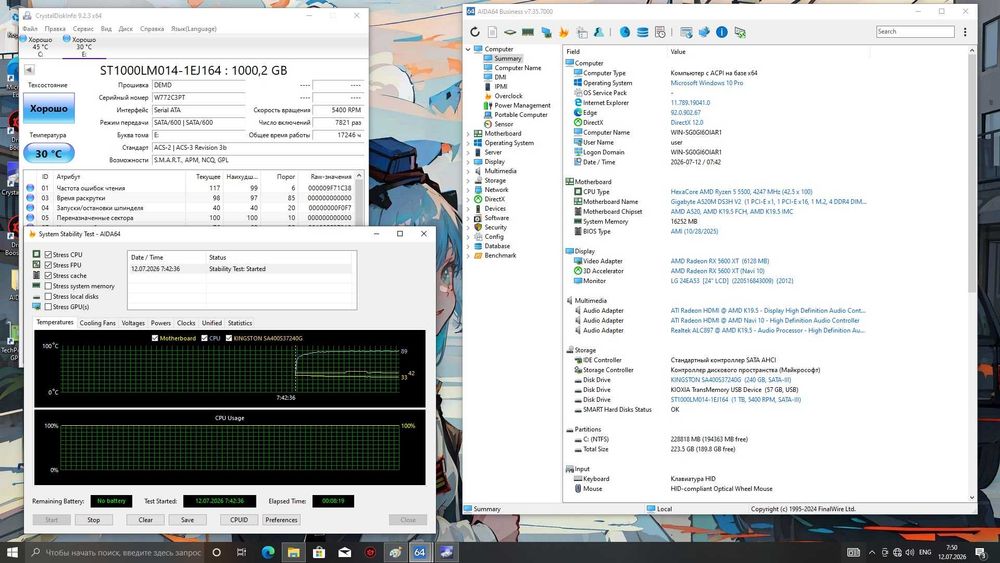The image size is (1000, 563).
Task: Expand the Network tree node
Action: (467, 189)
